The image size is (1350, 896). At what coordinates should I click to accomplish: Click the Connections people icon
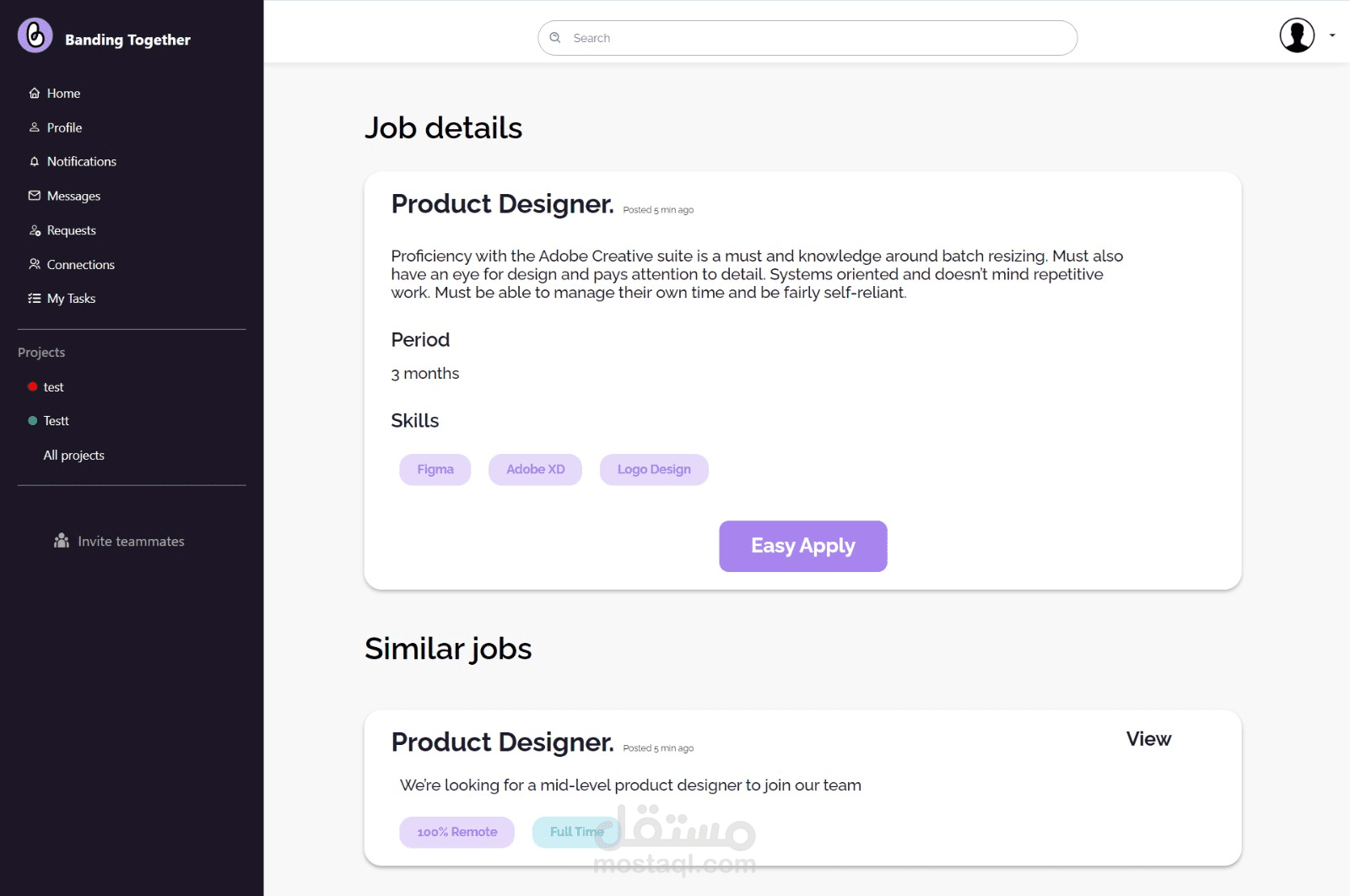pyautogui.click(x=35, y=264)
